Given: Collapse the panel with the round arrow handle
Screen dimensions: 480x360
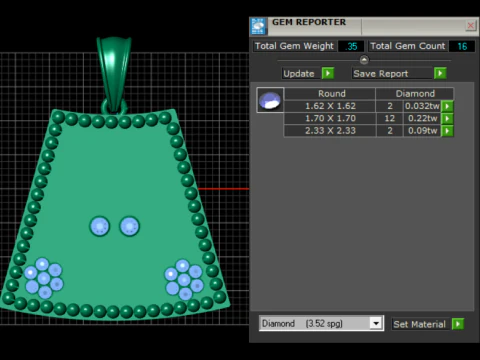Looking at the screenshot, I should (x=364, y=60).
